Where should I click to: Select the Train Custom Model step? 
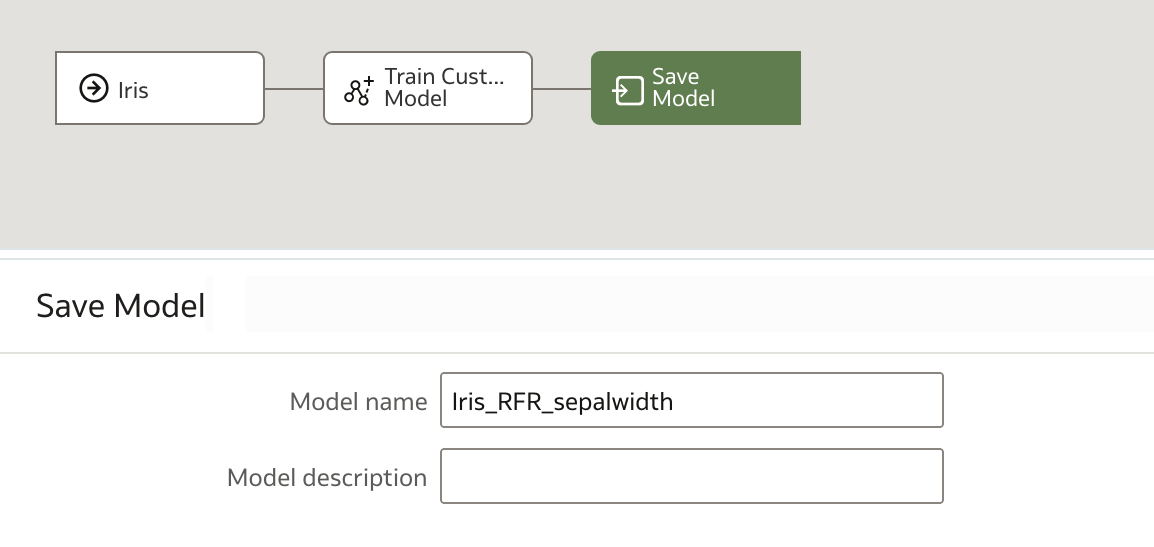[428, 88]
